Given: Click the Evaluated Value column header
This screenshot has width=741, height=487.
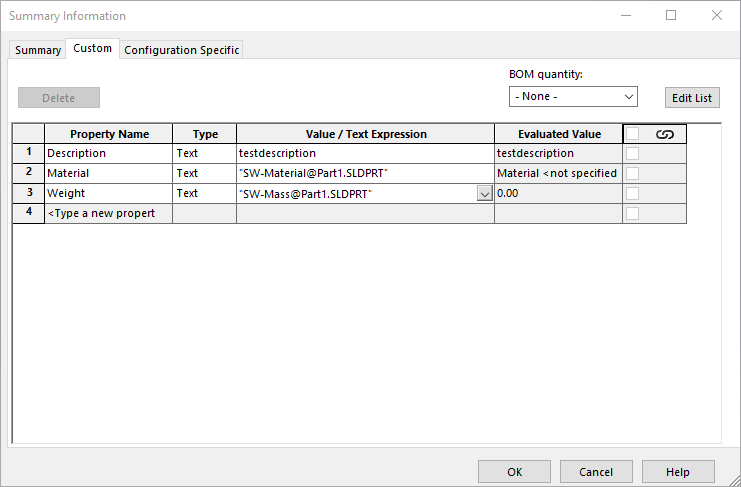Looking at the screenshot, I should point(559,134).
